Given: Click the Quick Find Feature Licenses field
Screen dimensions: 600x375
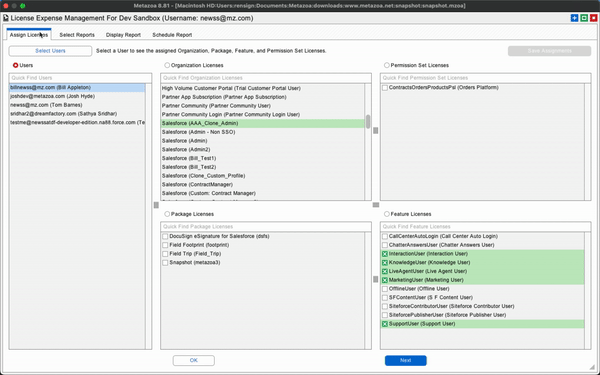Looking at the screenshot, I should (x=486, y=227).
